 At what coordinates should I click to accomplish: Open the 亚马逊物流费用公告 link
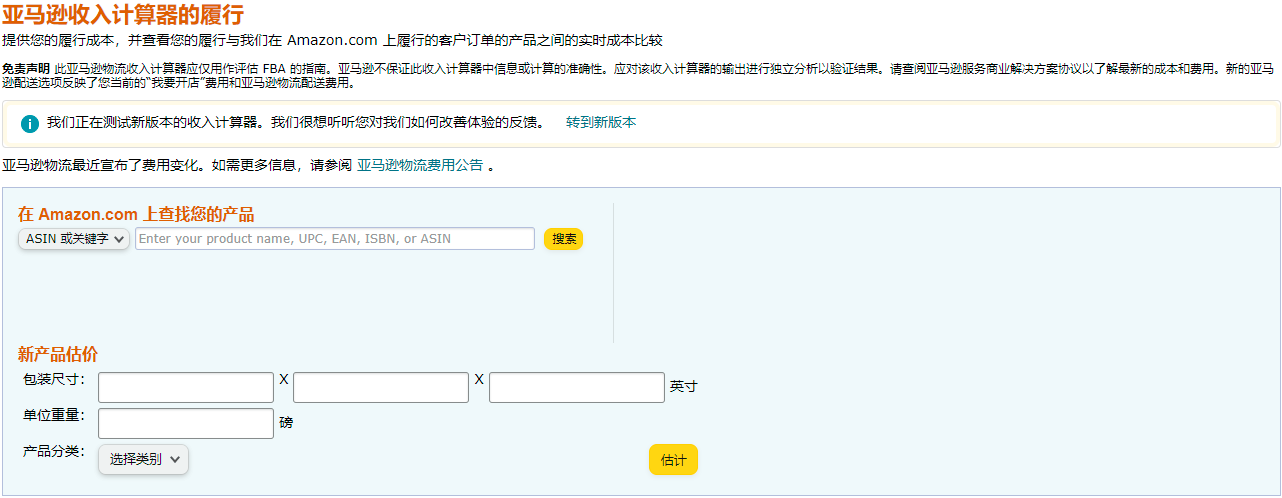[420, 165]
